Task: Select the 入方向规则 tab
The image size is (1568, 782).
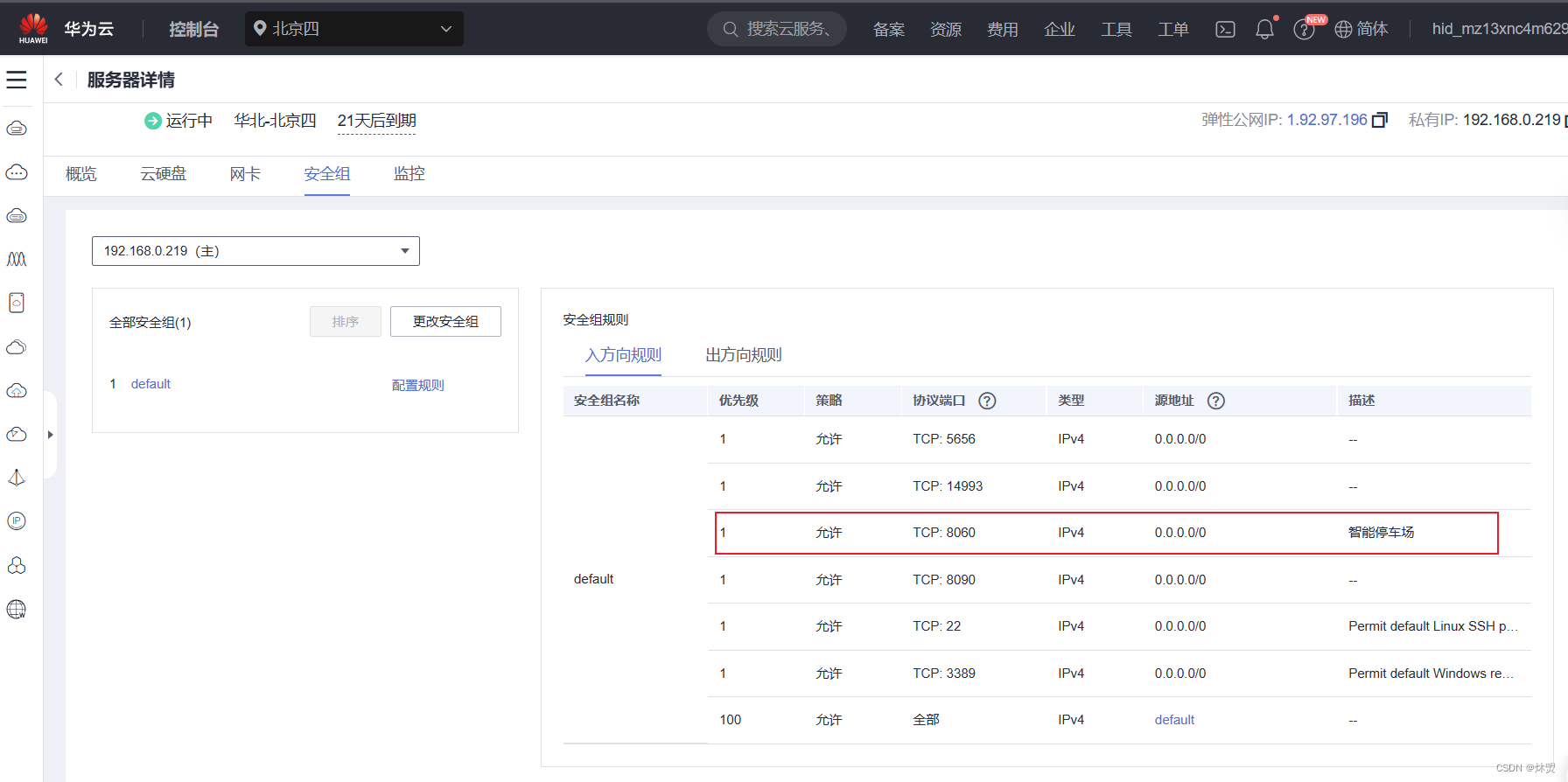Action: pyautogui.click(x=623, y=355)
